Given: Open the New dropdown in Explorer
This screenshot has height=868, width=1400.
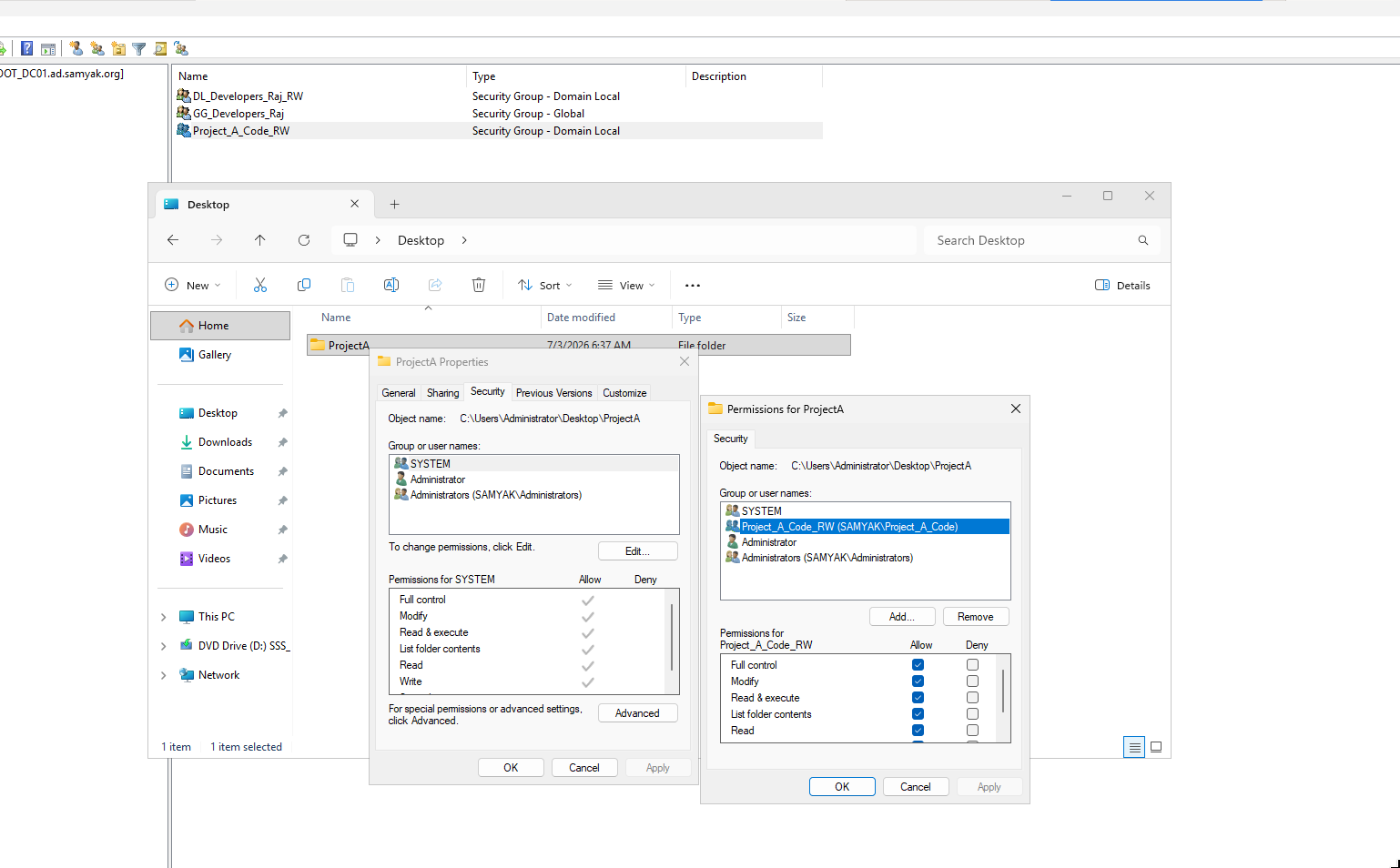Looking at the screenshot, I should [x=192, y=285].
